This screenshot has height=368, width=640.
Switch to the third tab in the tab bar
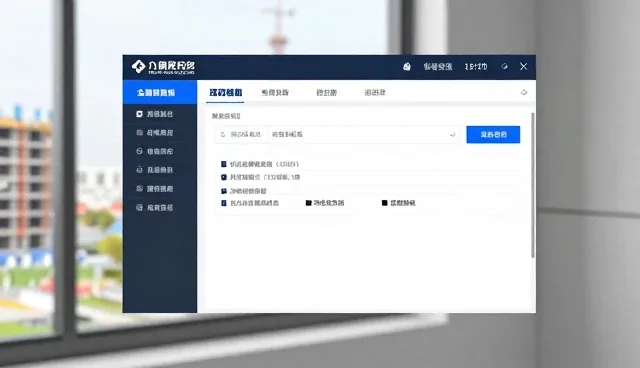pyautogui.click(x=327, y=93)
